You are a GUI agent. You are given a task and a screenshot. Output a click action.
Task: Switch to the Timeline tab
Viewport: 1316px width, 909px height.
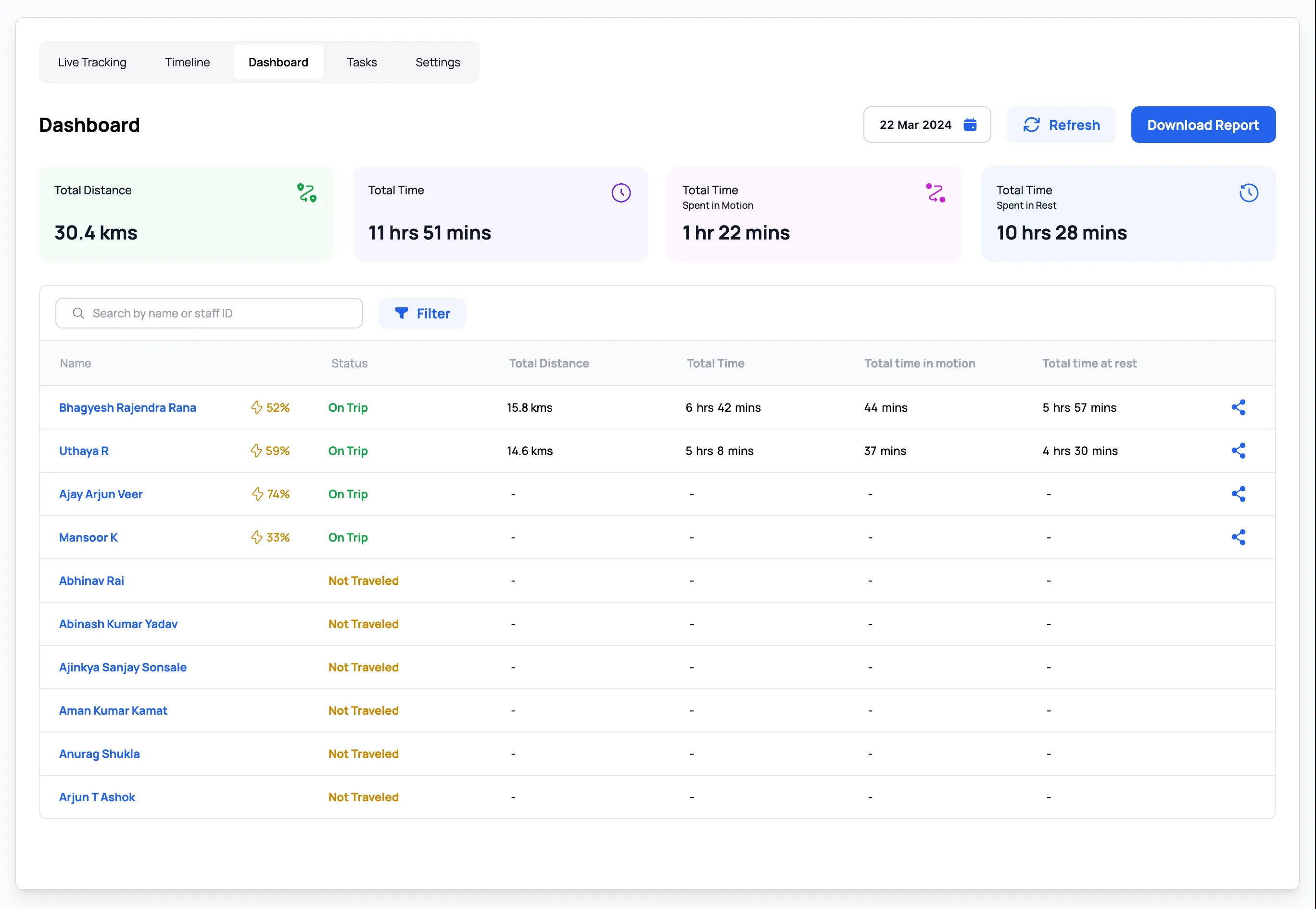pos(188,62)
